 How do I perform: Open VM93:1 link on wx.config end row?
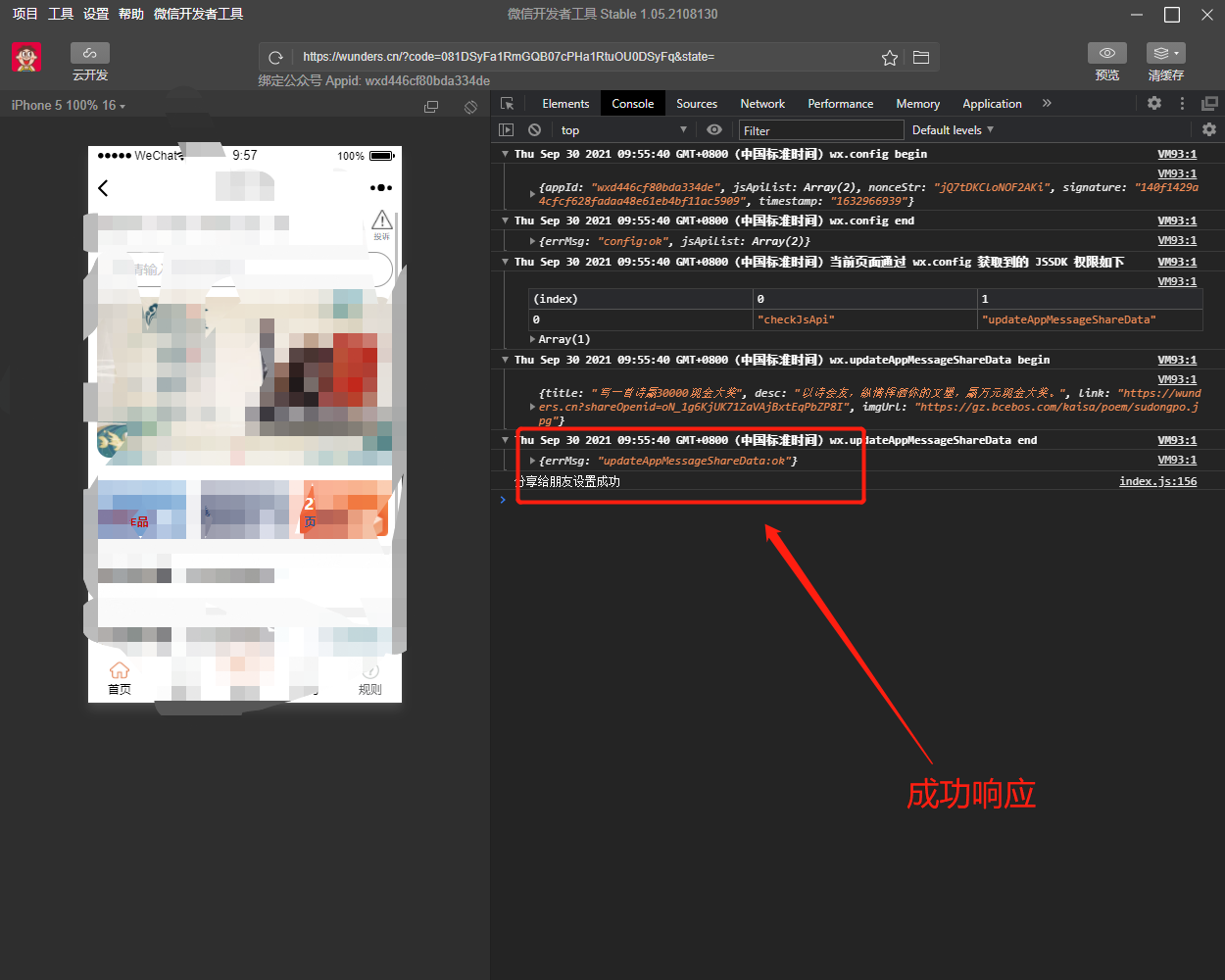click(x=1177, y=220)
